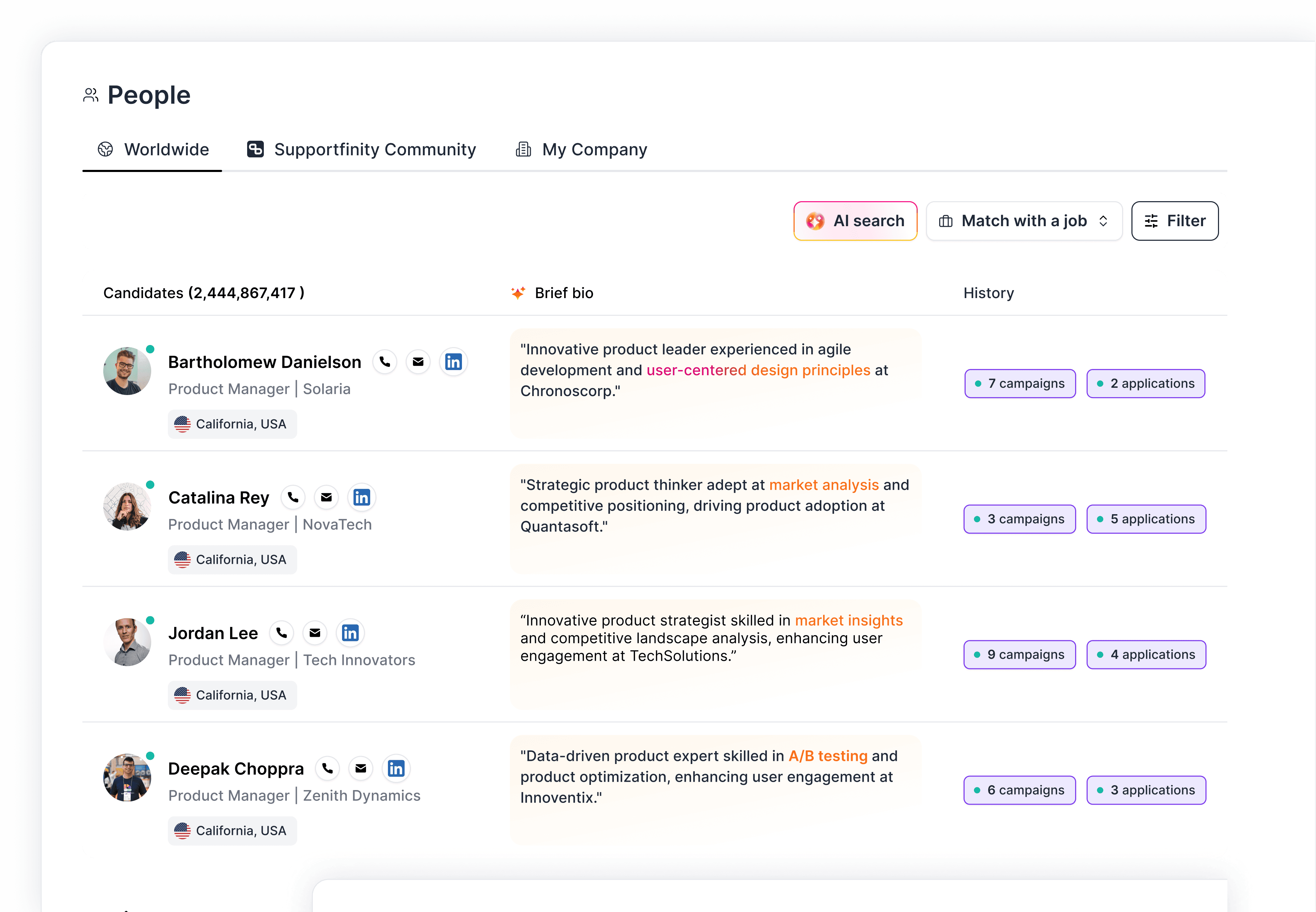Email Bartholomew Danielson via envelope icon
The height and width of the screenshot is (912, 1316).
[x=418, y=362]
